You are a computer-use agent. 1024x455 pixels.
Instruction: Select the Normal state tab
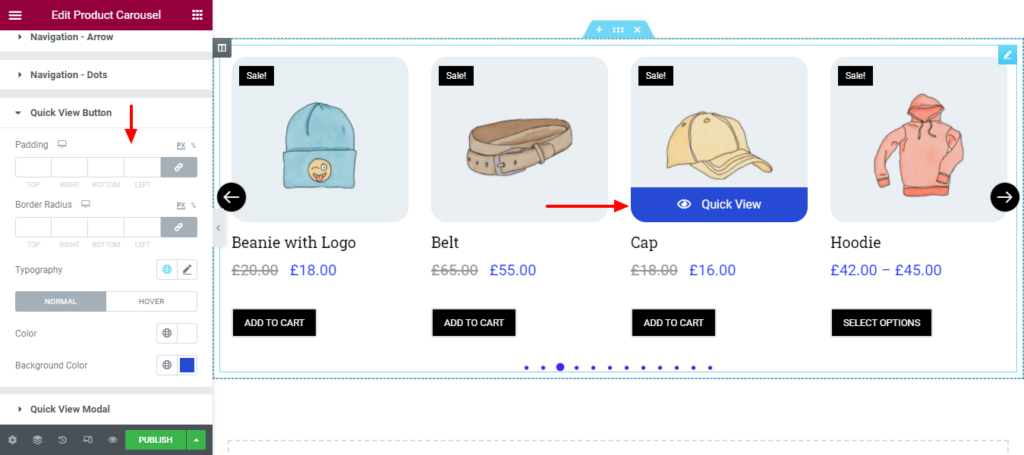(x=60, y=301)
